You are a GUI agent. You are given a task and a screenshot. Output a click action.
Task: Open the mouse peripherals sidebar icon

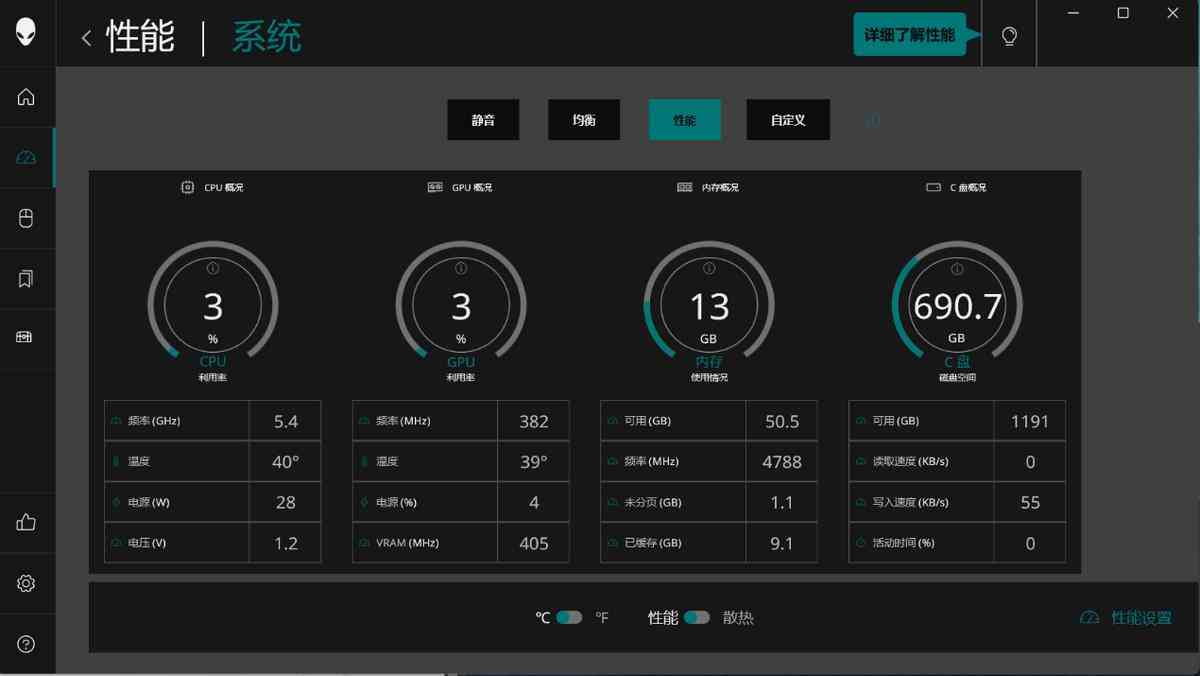click(26, 218)
